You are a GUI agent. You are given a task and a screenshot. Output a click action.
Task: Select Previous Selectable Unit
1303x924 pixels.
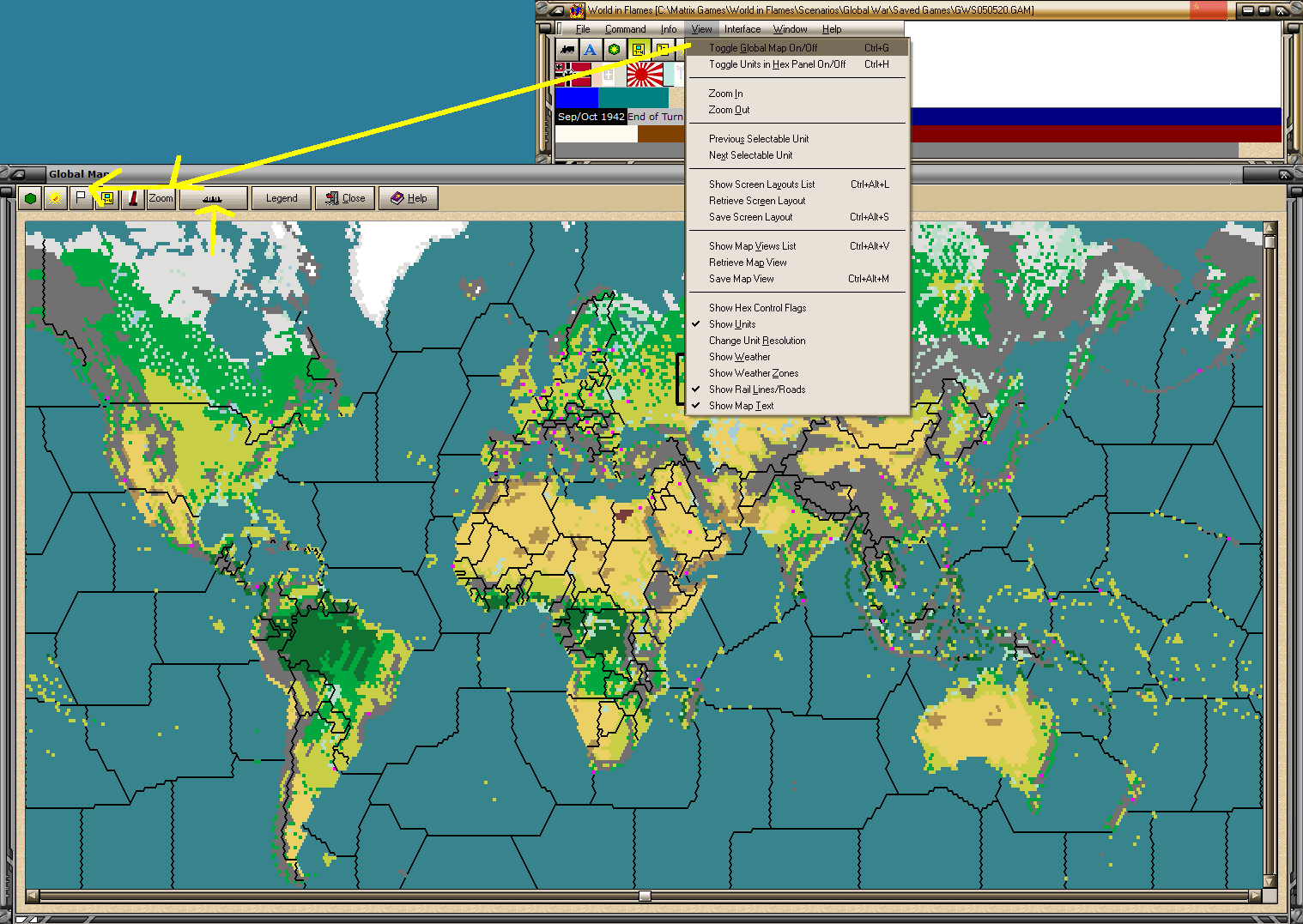[x=798, y=139]
